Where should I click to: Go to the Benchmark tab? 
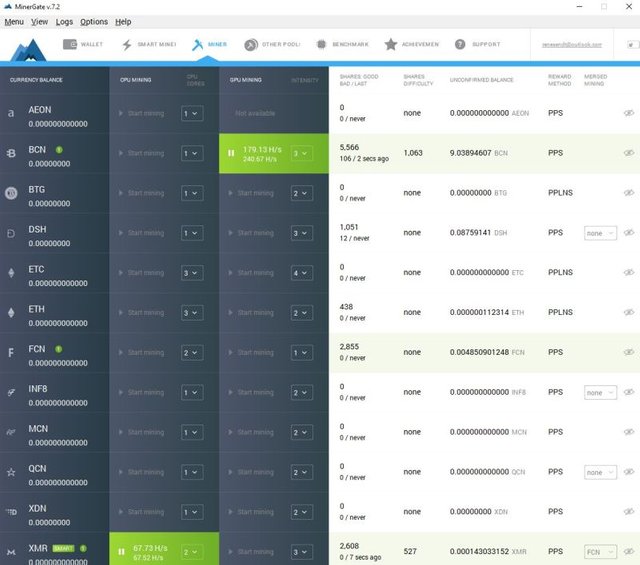tap(342, 44)
